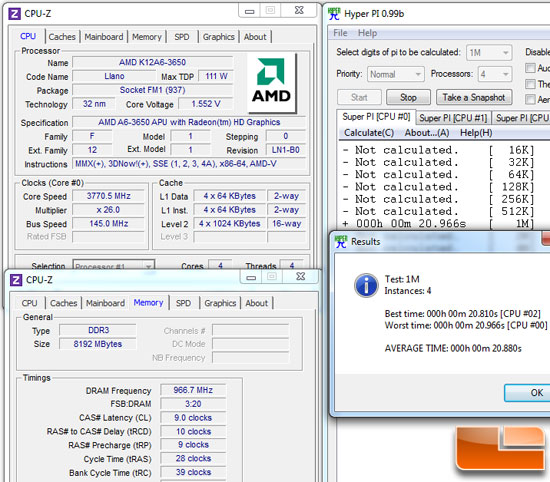This screenshot has height=482, width=550.
Task: Open the Calculate(C) menu
Action: [369, 133]
